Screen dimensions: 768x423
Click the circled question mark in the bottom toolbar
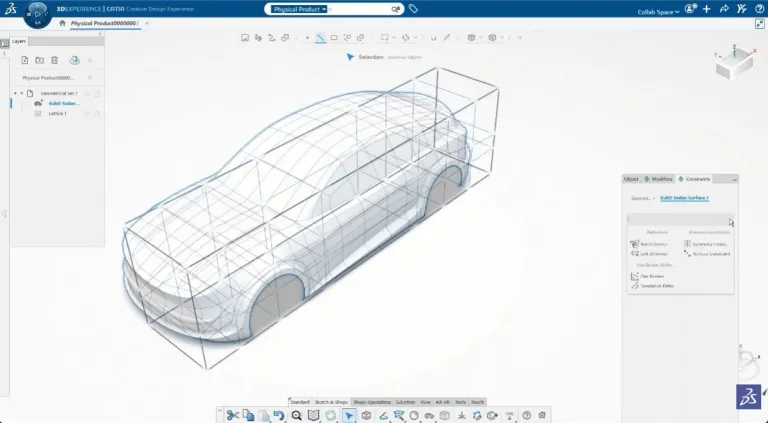[527, 415]
